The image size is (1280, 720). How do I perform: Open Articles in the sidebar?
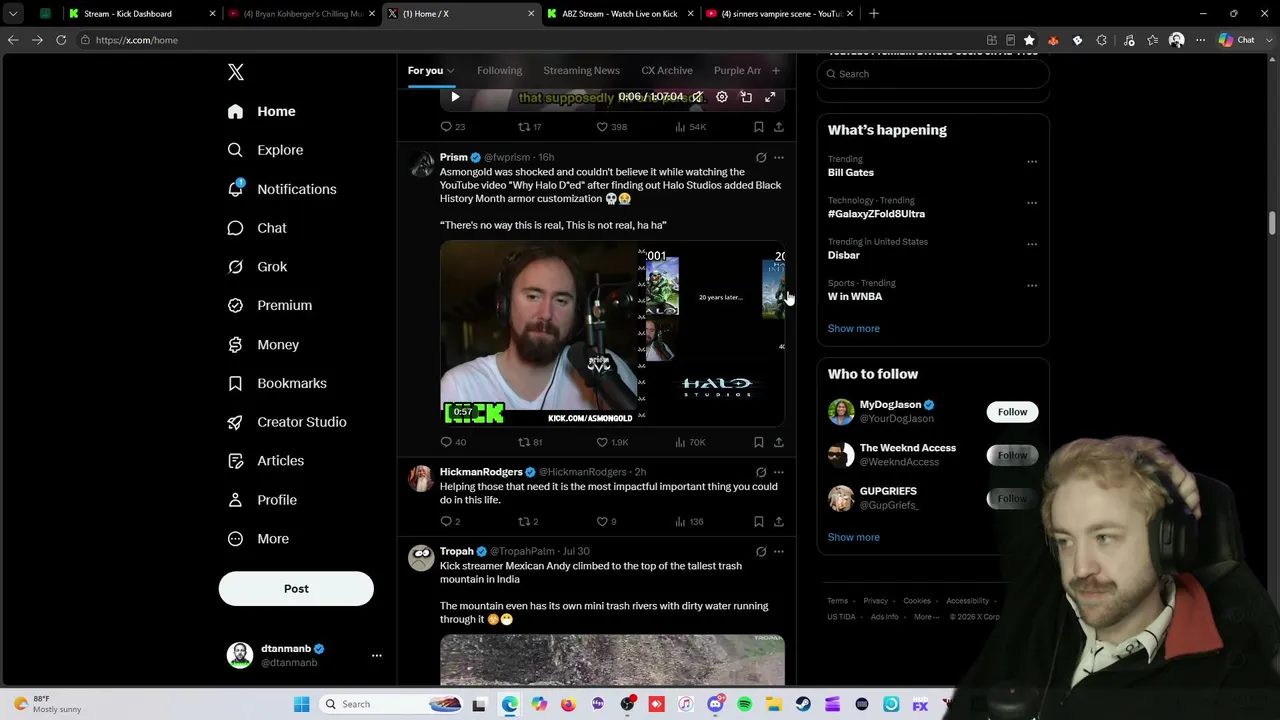(266, 461)
